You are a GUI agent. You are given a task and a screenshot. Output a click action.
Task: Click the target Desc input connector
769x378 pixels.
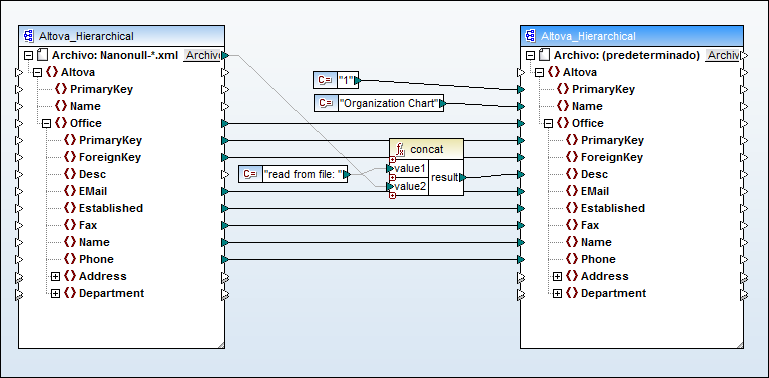click(521, 174)
